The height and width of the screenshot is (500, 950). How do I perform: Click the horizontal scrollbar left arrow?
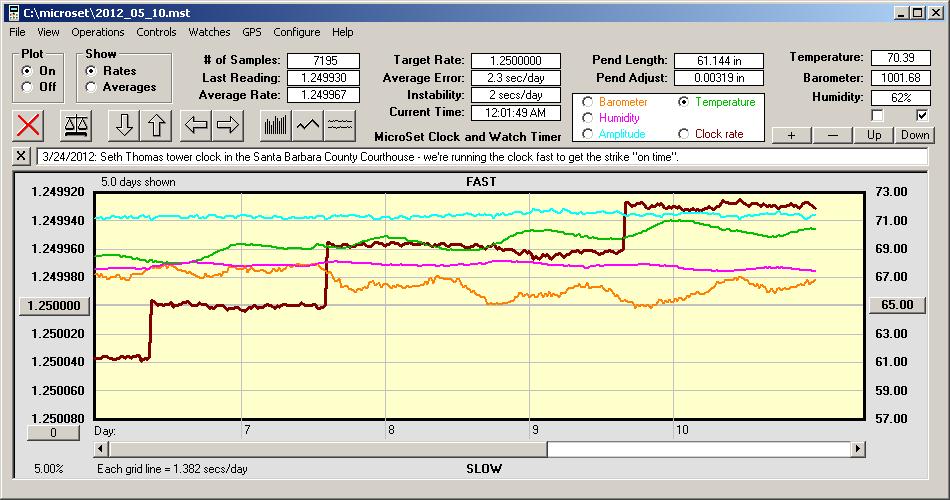102,449
